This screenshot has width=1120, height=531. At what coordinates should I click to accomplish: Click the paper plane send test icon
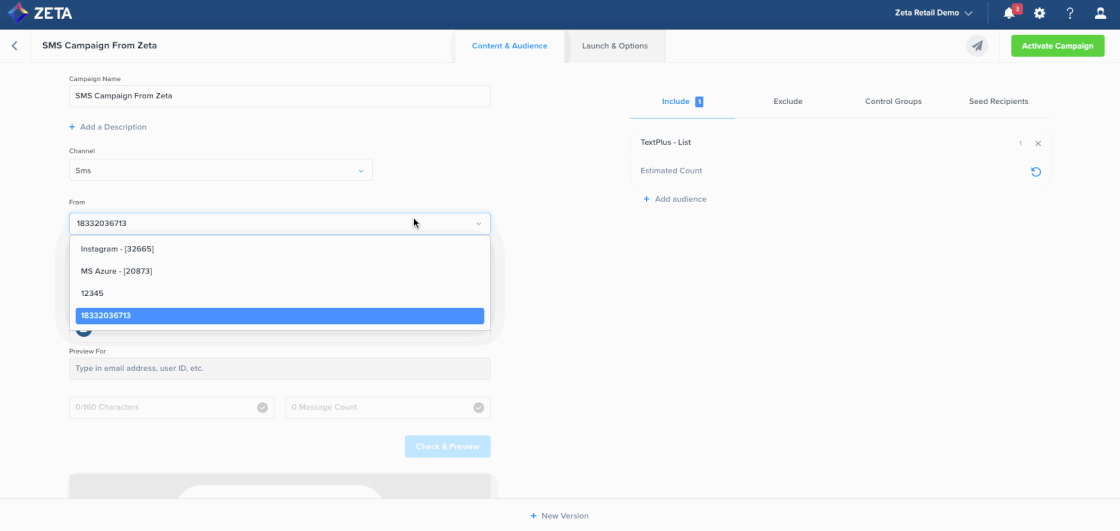[x=977, y=46]
